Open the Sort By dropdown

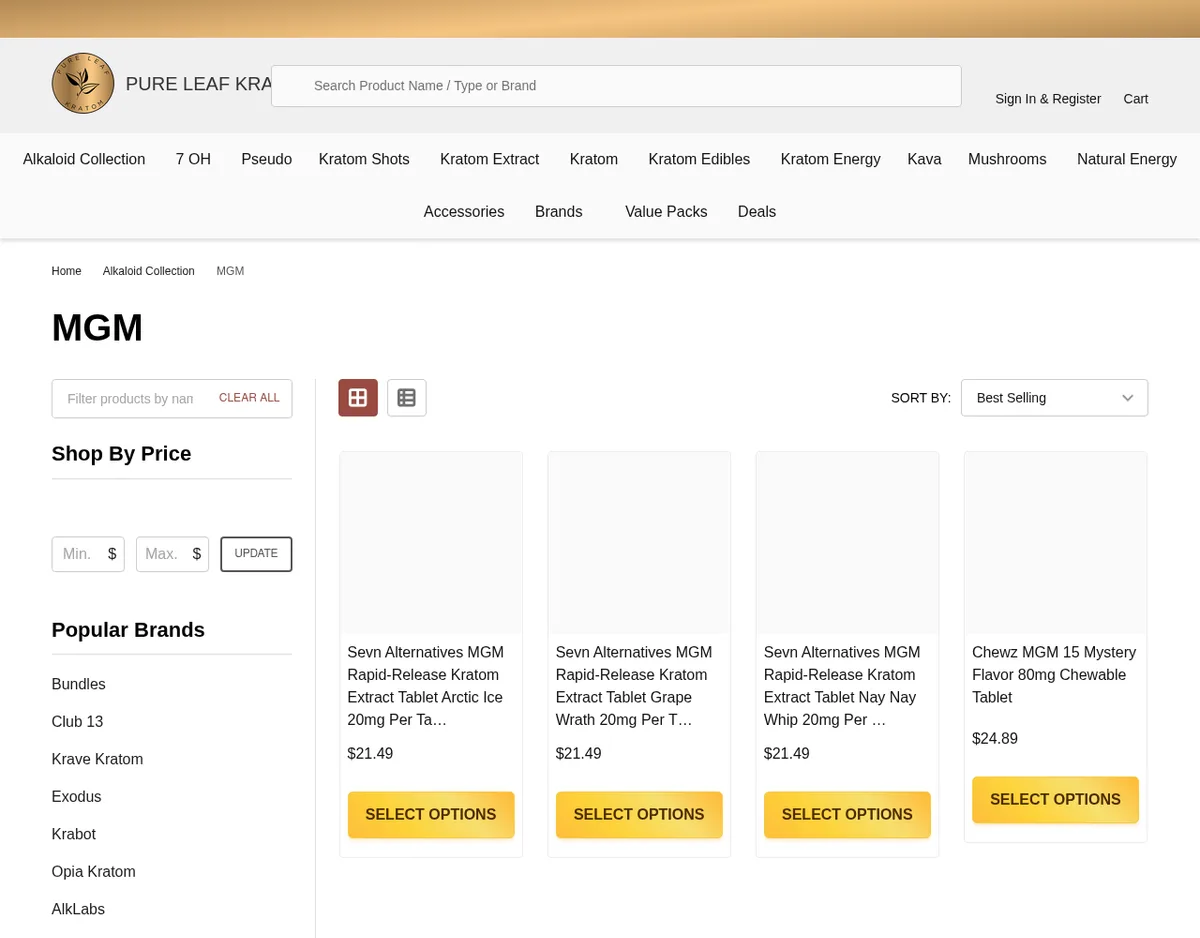tap(1054, 398)
